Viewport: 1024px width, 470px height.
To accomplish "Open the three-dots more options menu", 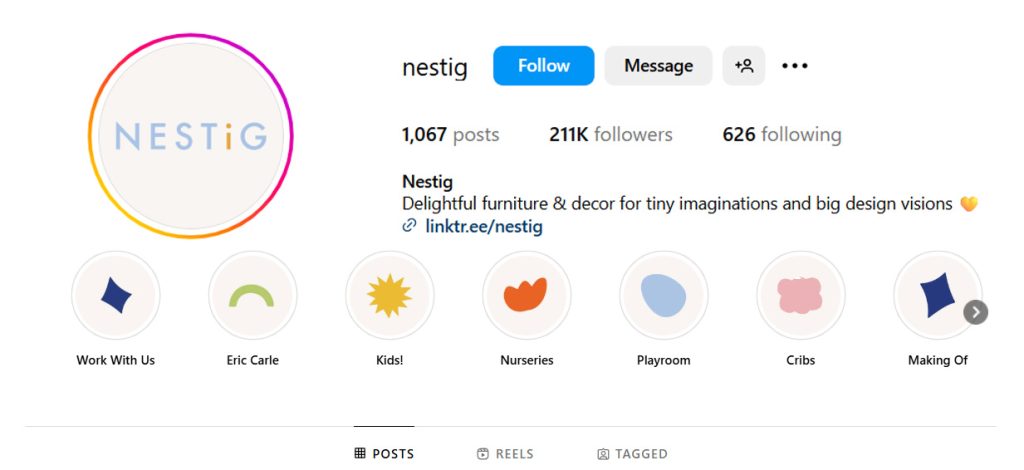I will point(795,66).
